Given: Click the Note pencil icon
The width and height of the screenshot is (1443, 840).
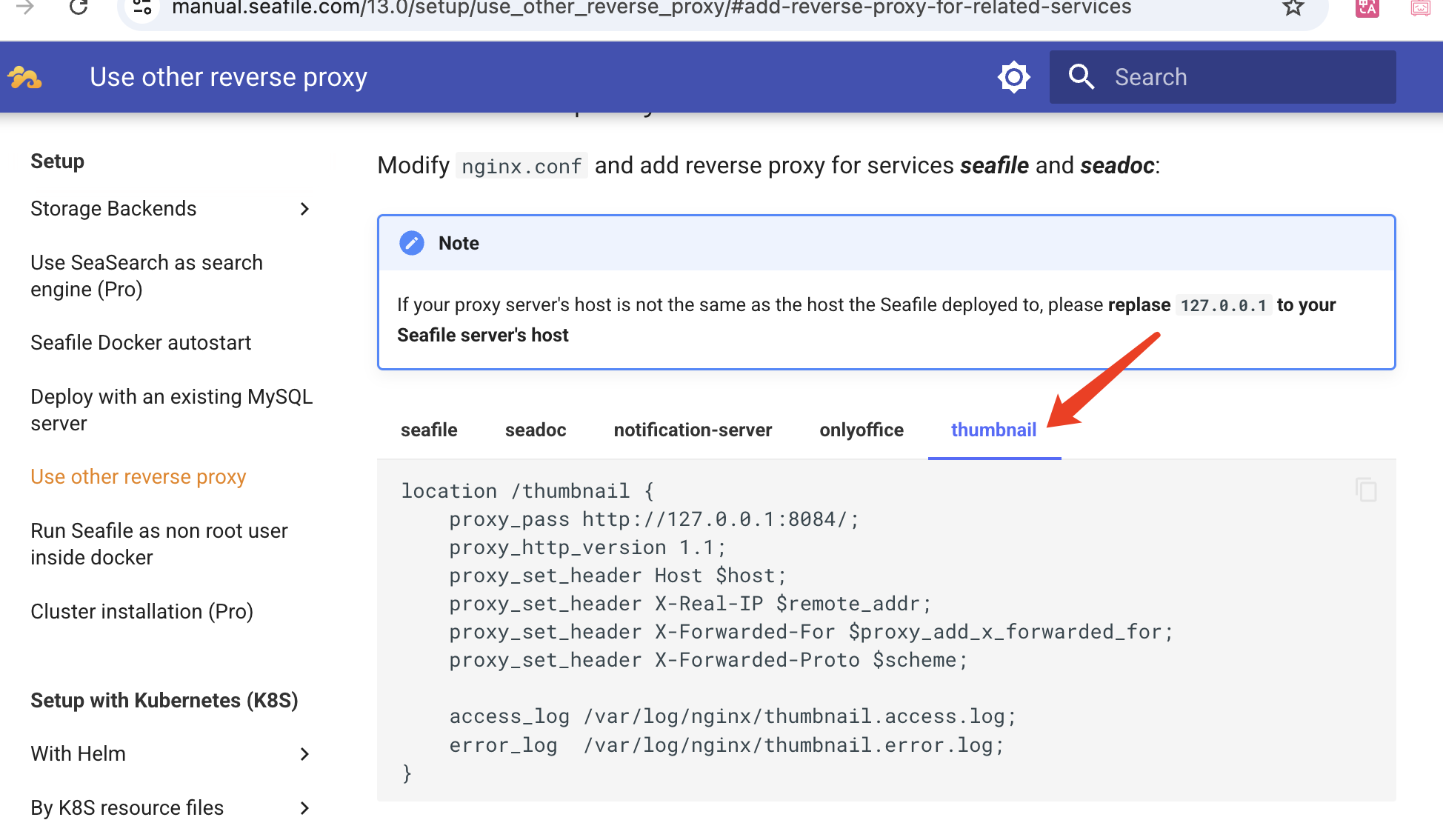Looking at the screenshot, I should point(411,243).
